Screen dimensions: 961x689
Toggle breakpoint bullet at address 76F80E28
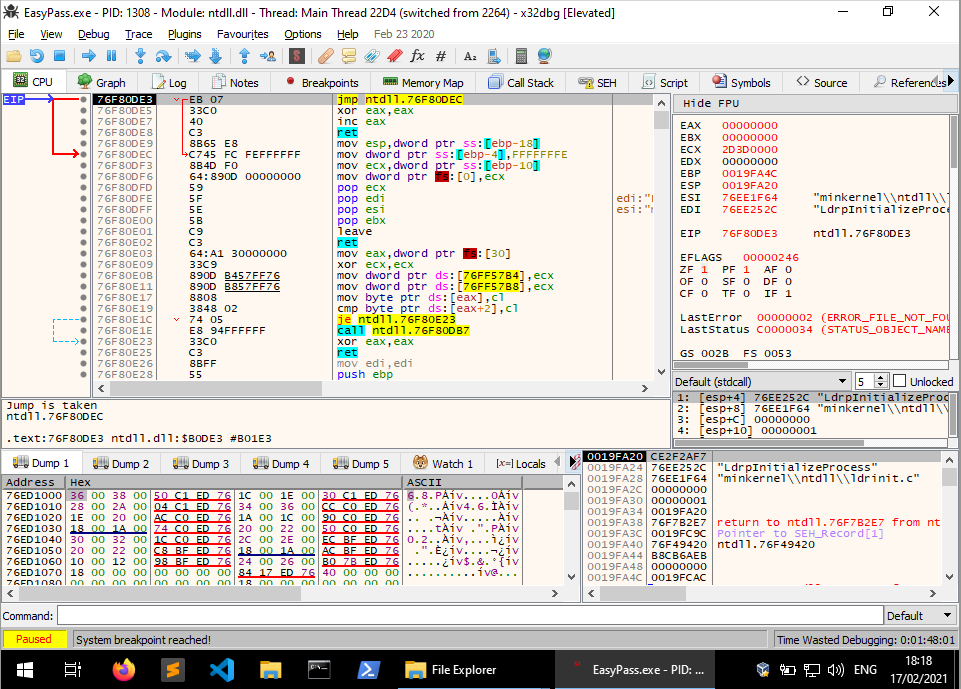[x=83, y=374]
